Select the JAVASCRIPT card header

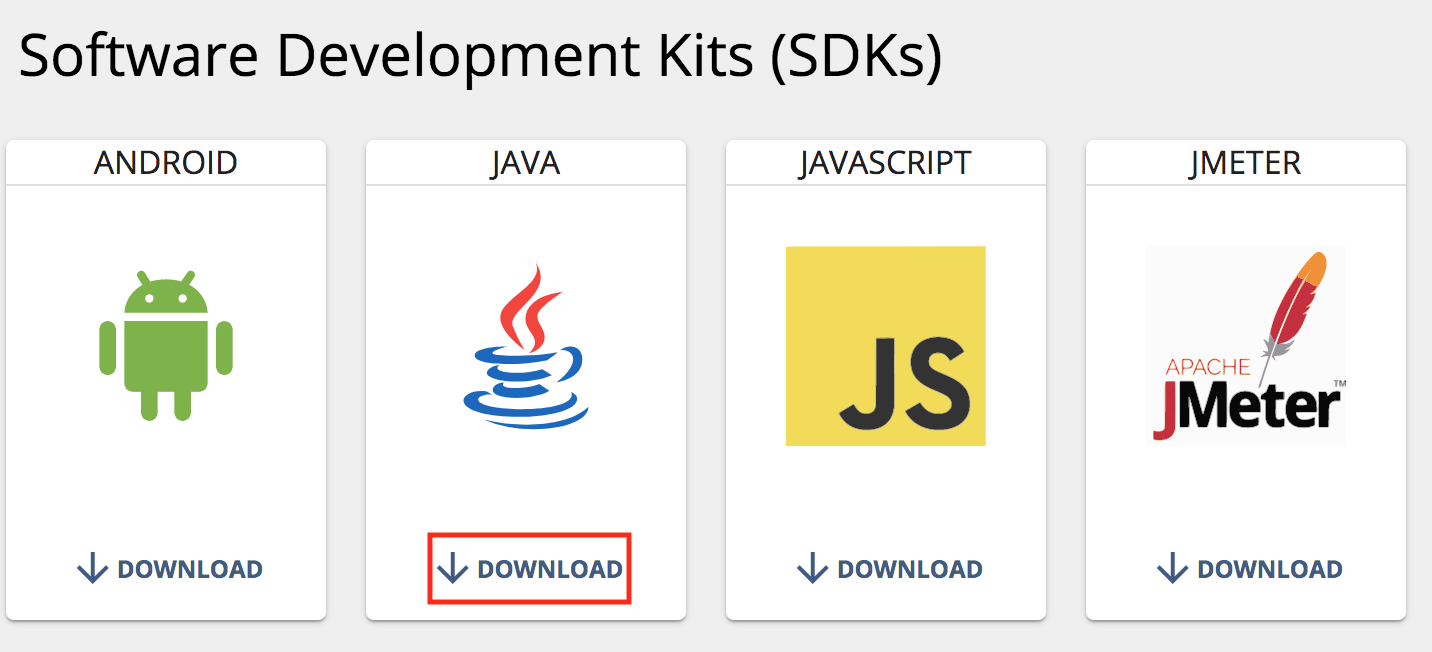point(886,163)
